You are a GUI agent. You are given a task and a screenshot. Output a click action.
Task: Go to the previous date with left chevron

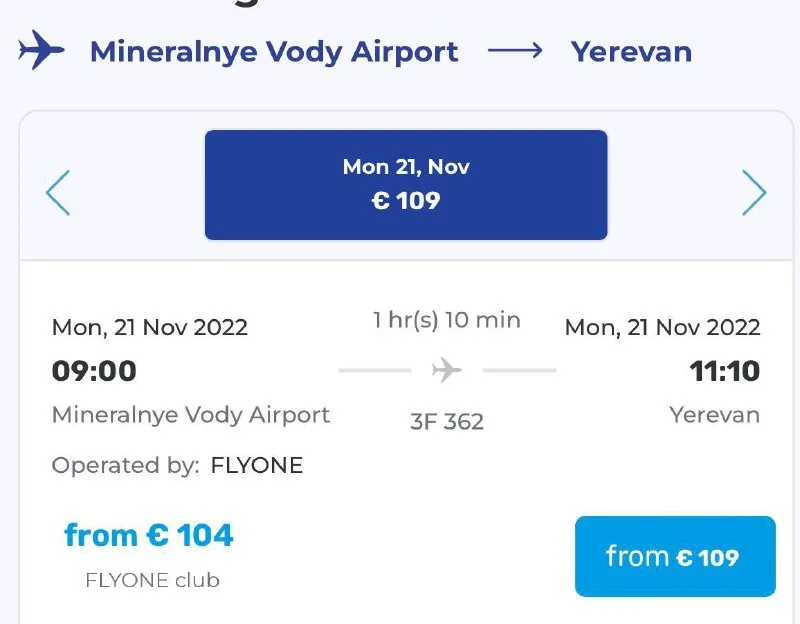(58, 192)
